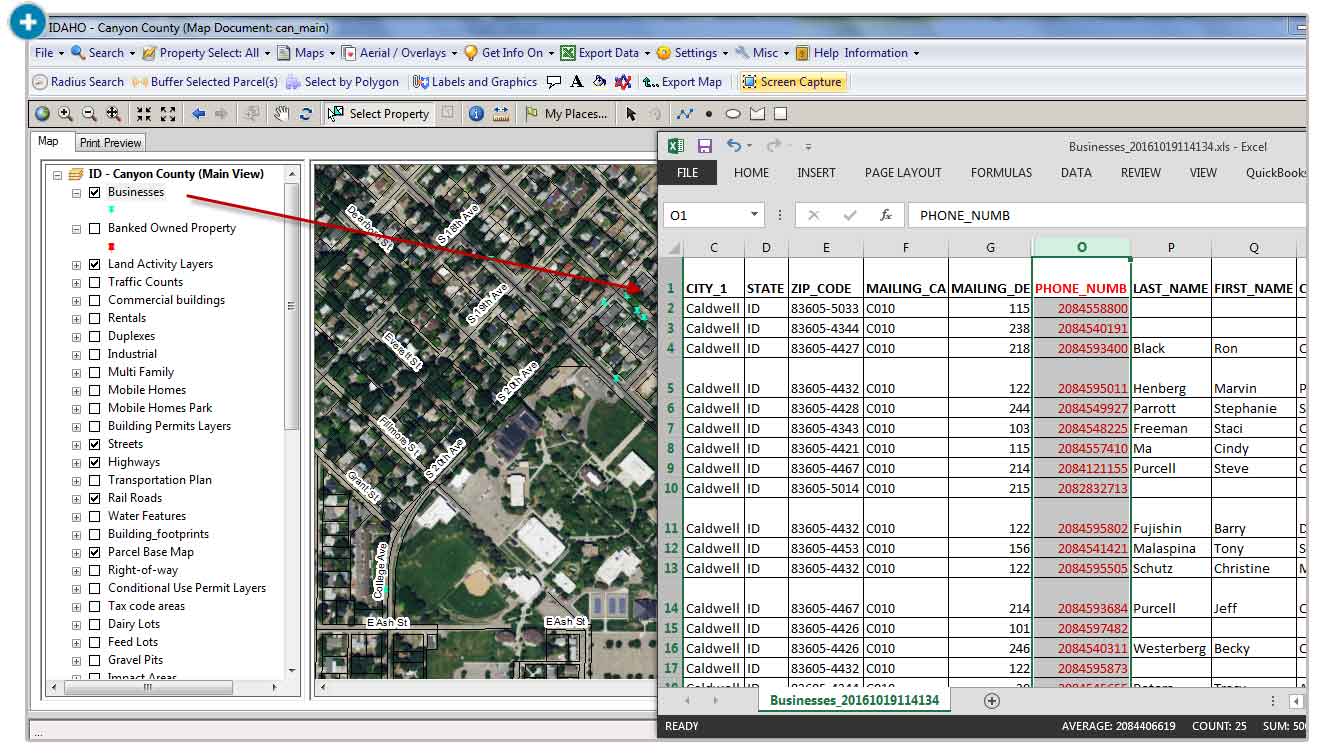Click the Excel formula bar input
This screenshot has height=755, width=1334.
1106,215
